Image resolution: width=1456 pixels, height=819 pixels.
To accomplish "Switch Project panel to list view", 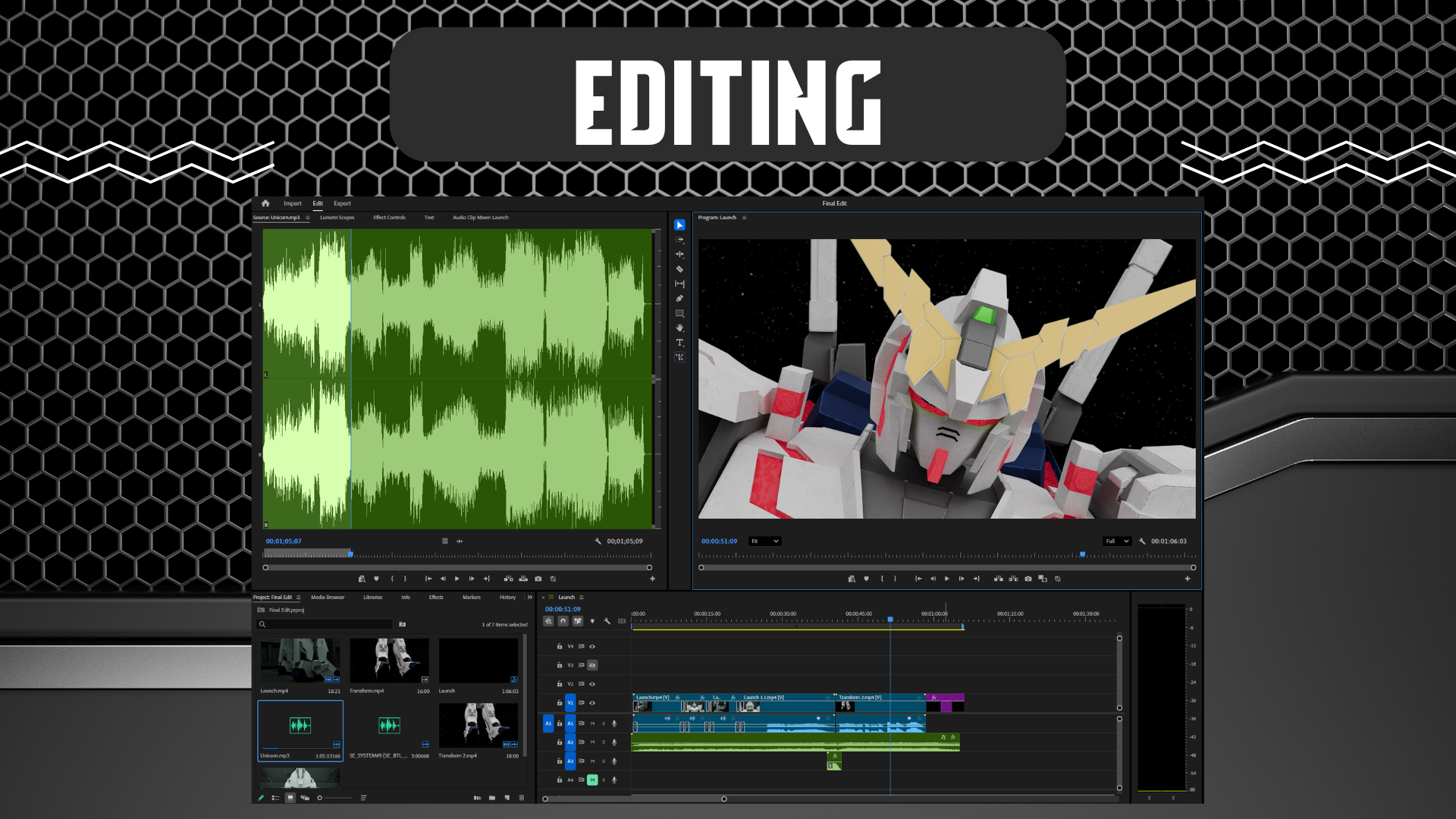I will (x=275, y=798).
